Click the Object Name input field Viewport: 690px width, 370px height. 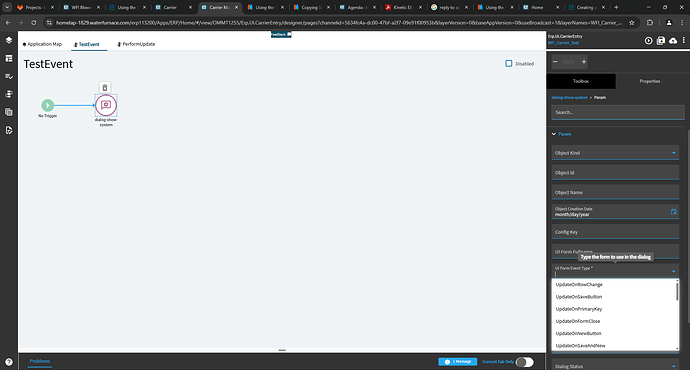point(615,192)
